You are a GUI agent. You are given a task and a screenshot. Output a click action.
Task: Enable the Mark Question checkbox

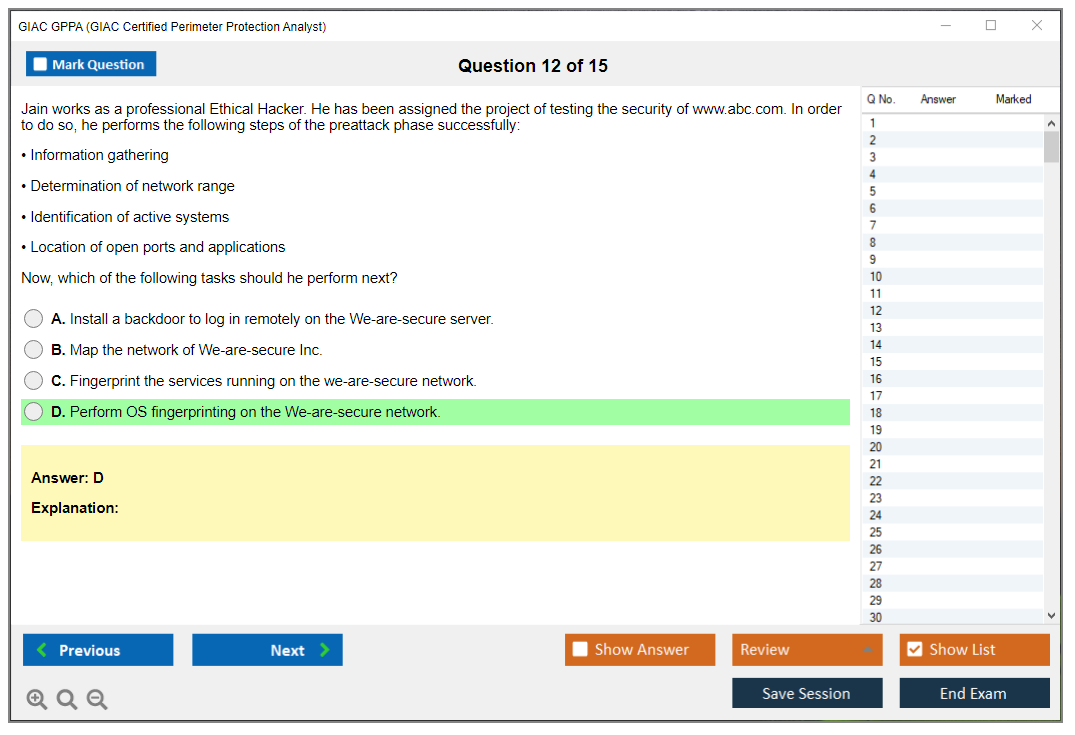[x=40, y=63]
